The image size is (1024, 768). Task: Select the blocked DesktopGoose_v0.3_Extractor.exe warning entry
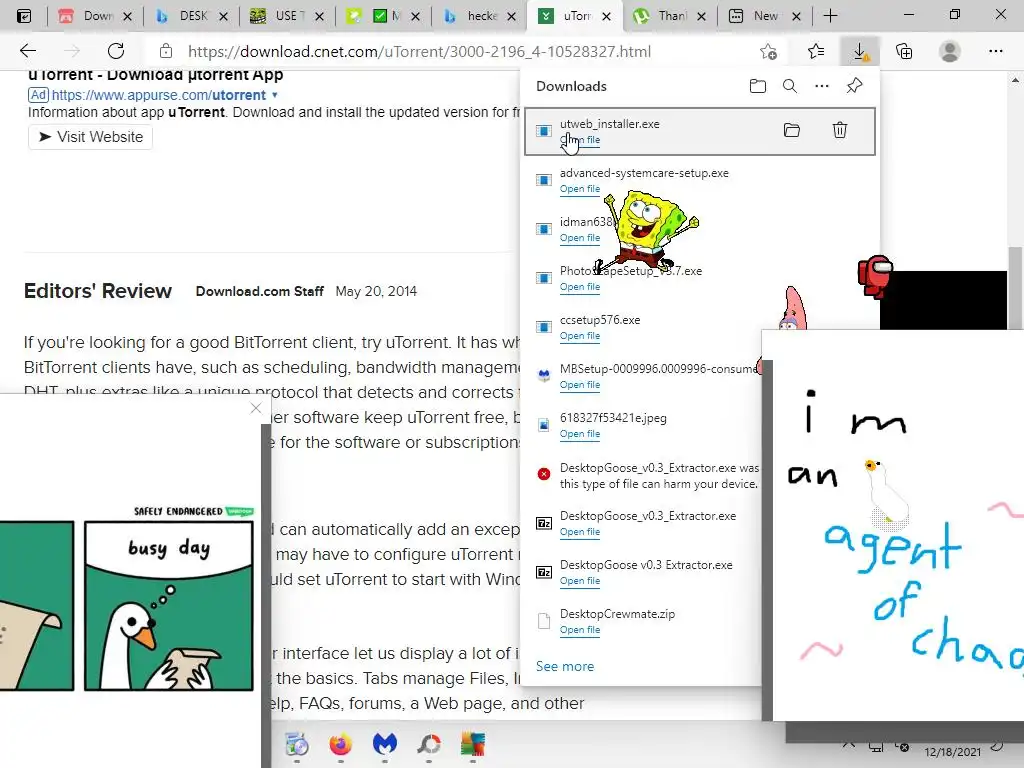point(643,475)
